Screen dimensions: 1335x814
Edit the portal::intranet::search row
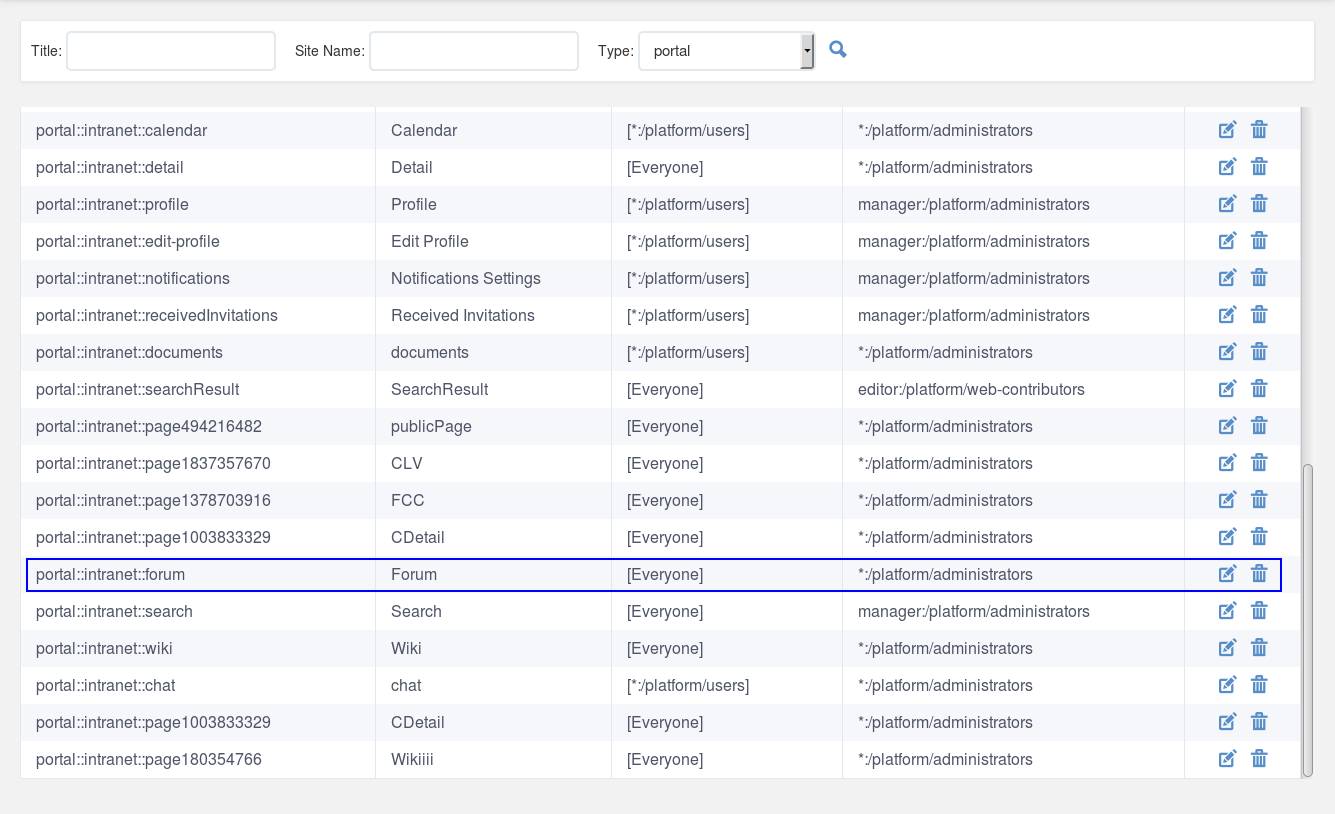[x=1227, y=611]
